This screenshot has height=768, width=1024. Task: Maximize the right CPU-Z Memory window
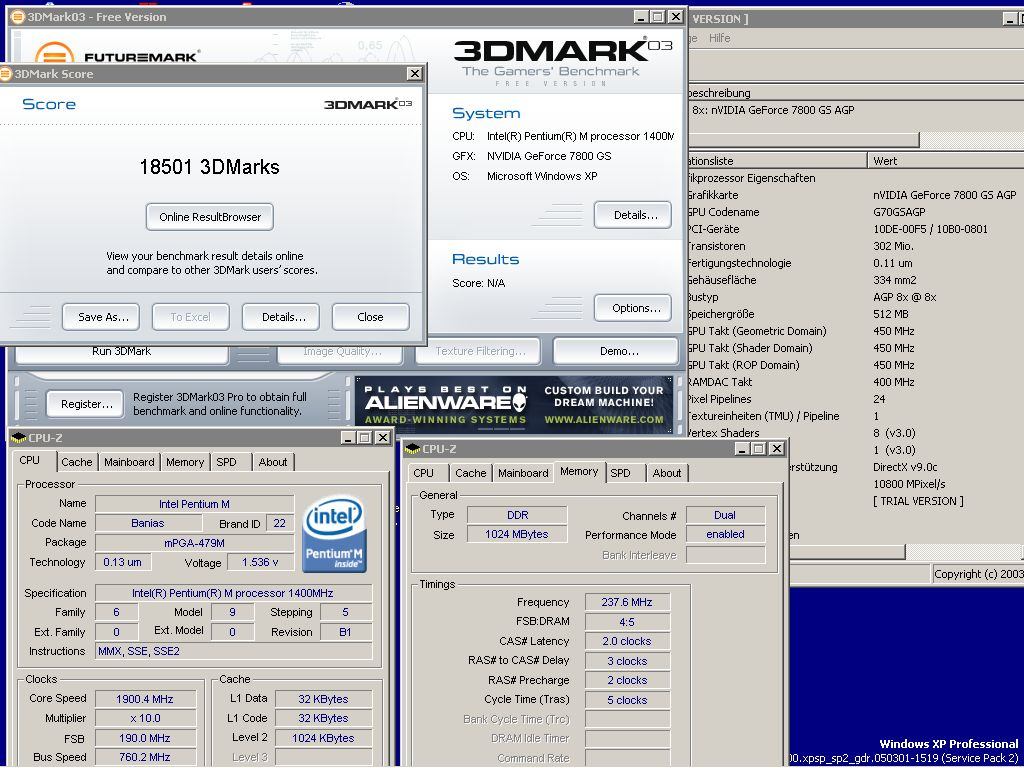[758, 449]
